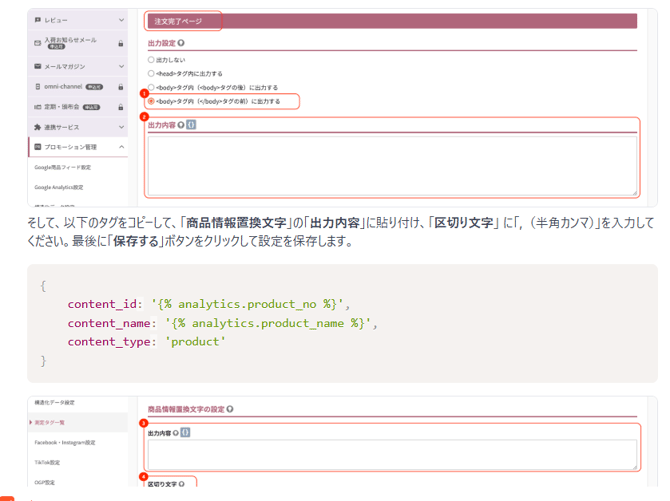Select <body>タグの前 output radio option

pos(151,101)
